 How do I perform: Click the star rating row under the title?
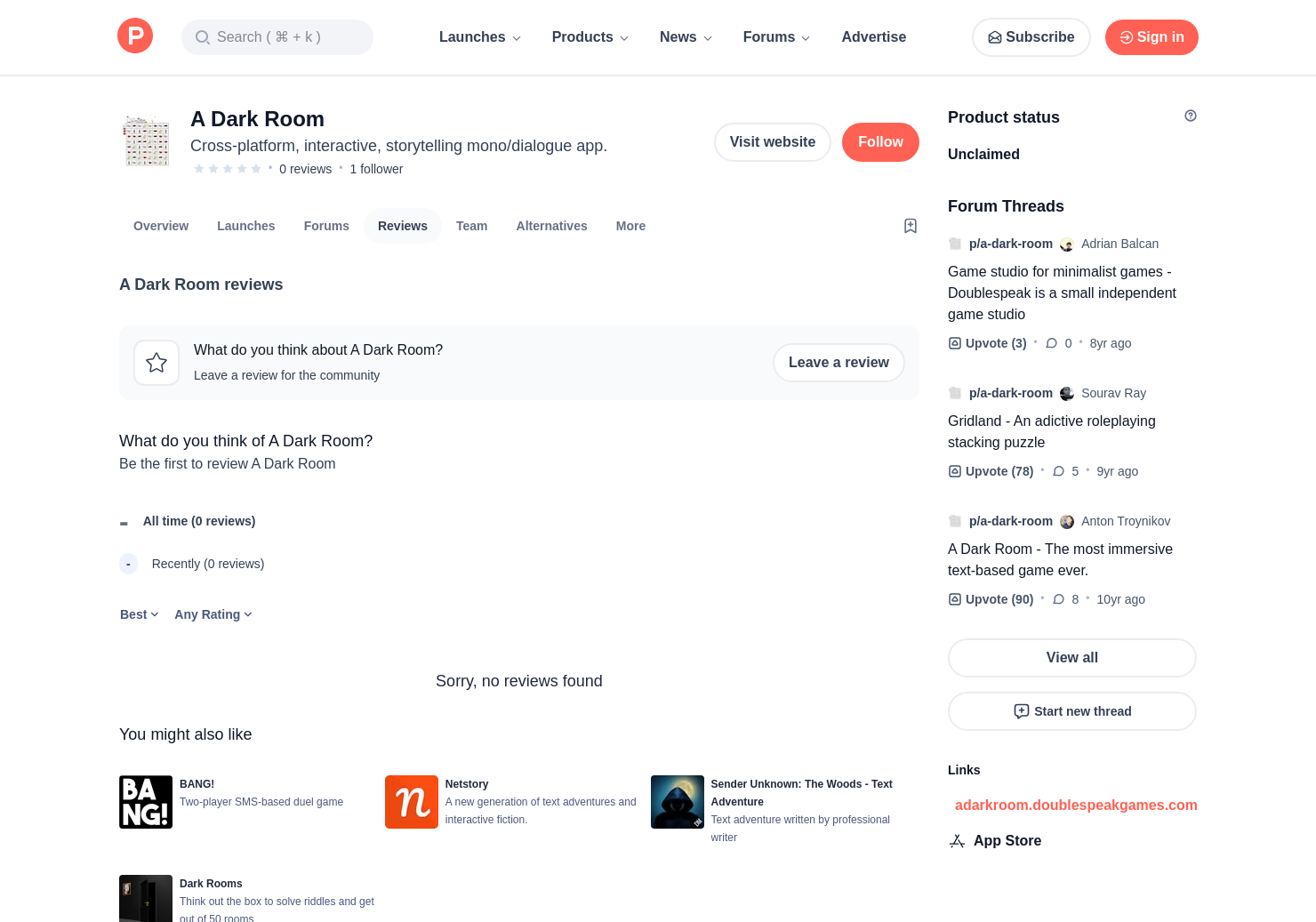pos(228,169)
